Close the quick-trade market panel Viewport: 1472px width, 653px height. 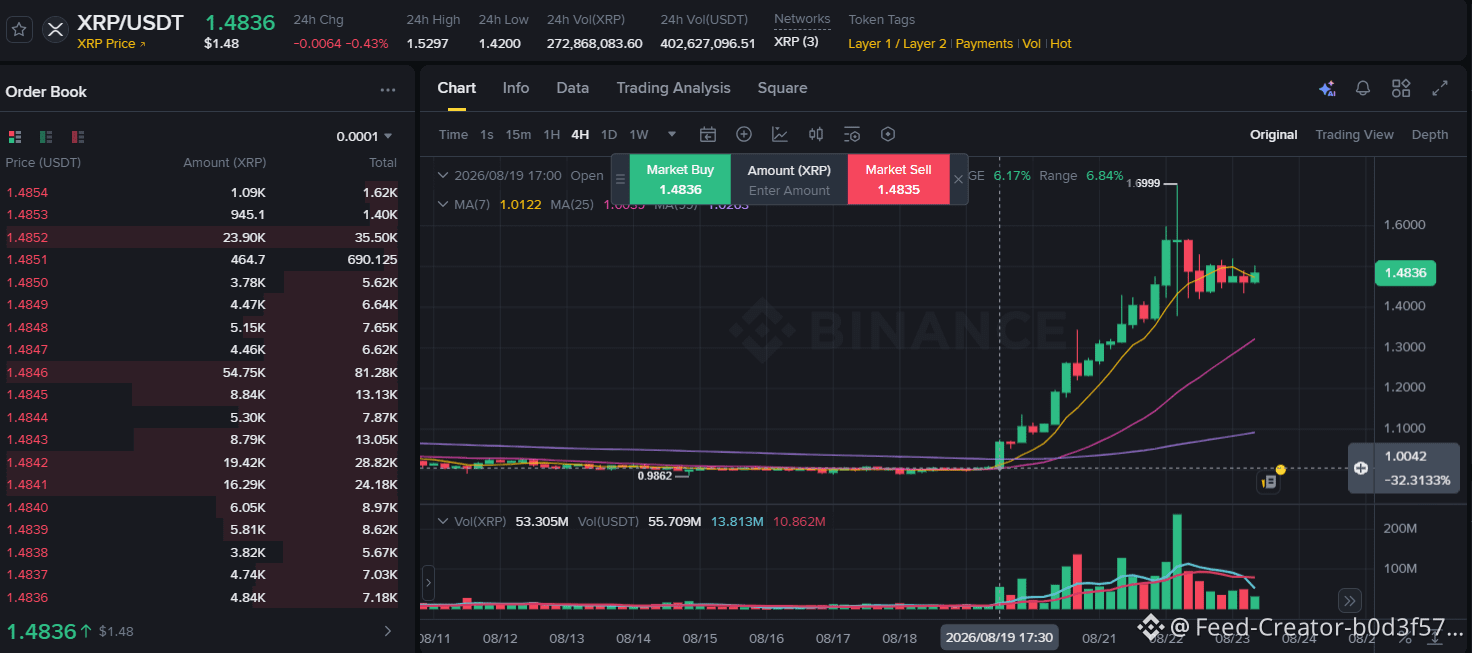[958, 179]
